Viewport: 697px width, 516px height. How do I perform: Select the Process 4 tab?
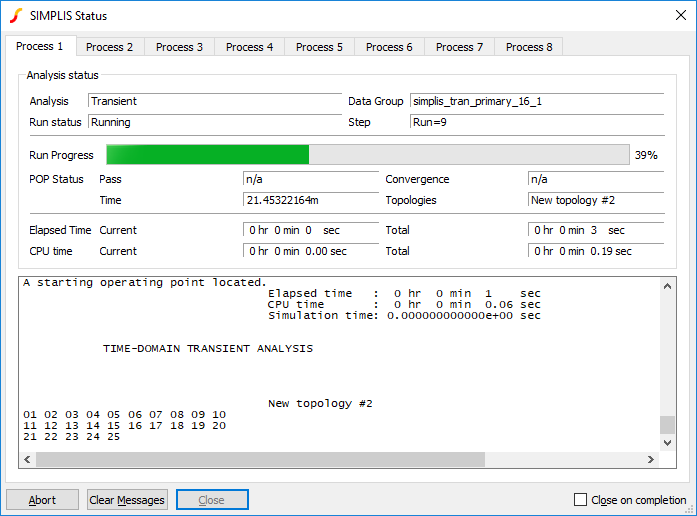coord(249,47)
